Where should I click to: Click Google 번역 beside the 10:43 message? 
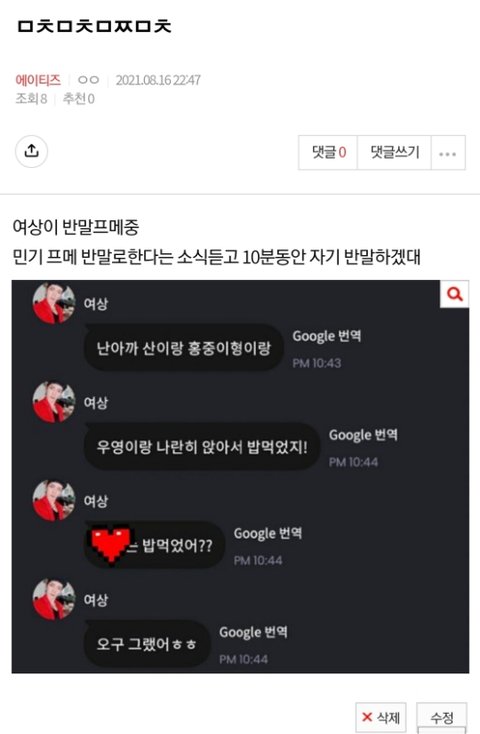tap(326, 336)
